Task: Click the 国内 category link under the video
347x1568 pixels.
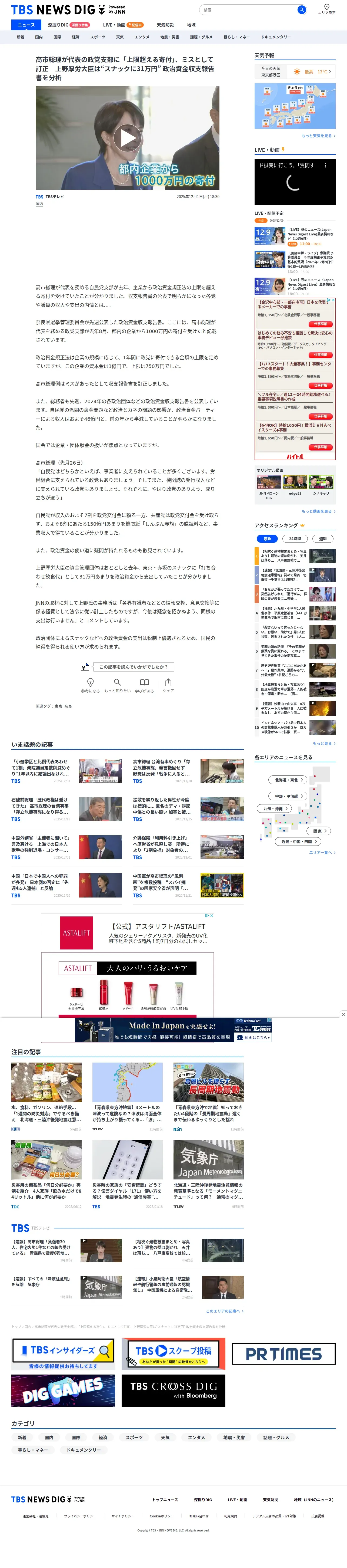Action: point(39,205)
